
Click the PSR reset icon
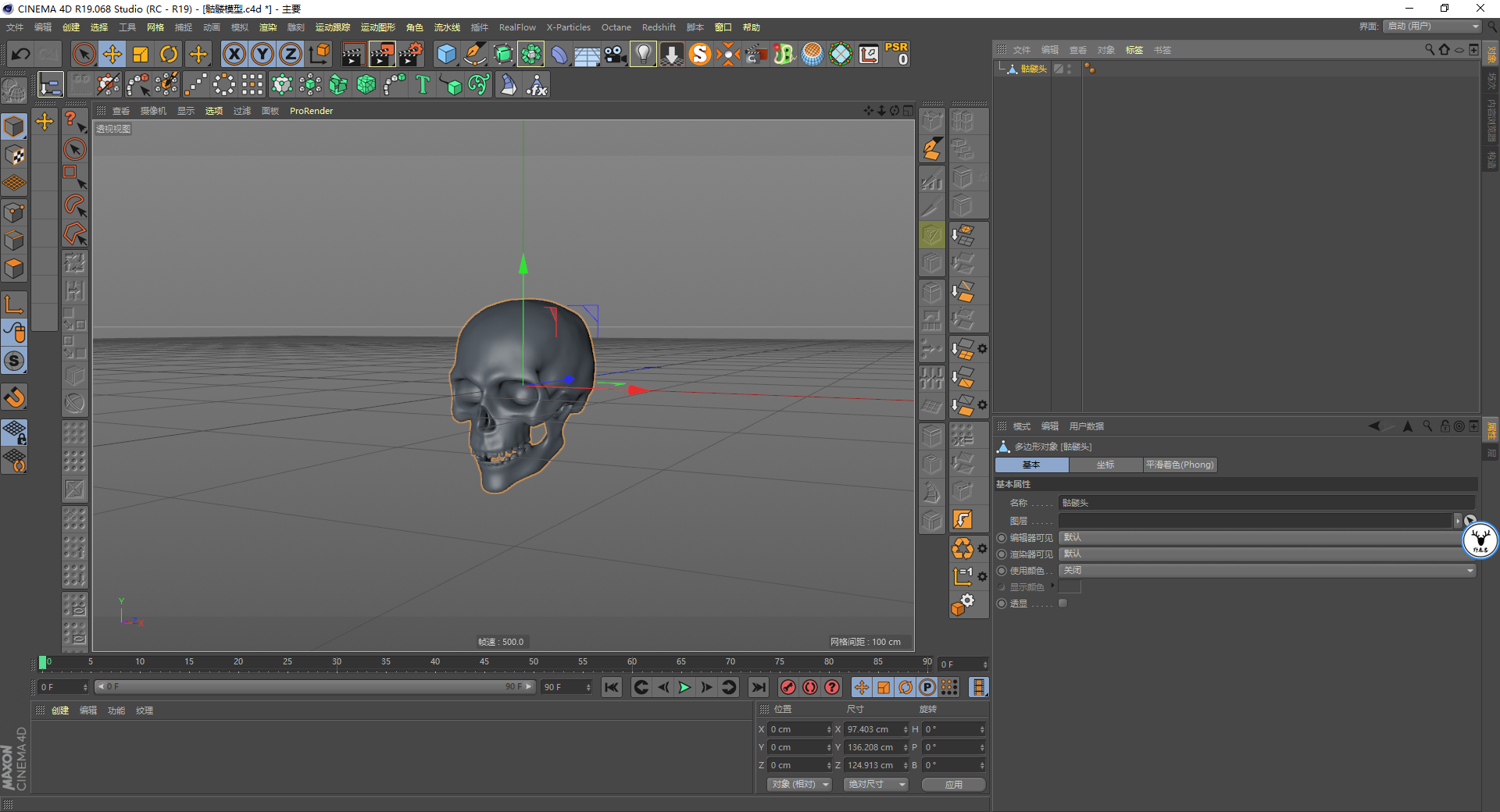click(896, 54)
